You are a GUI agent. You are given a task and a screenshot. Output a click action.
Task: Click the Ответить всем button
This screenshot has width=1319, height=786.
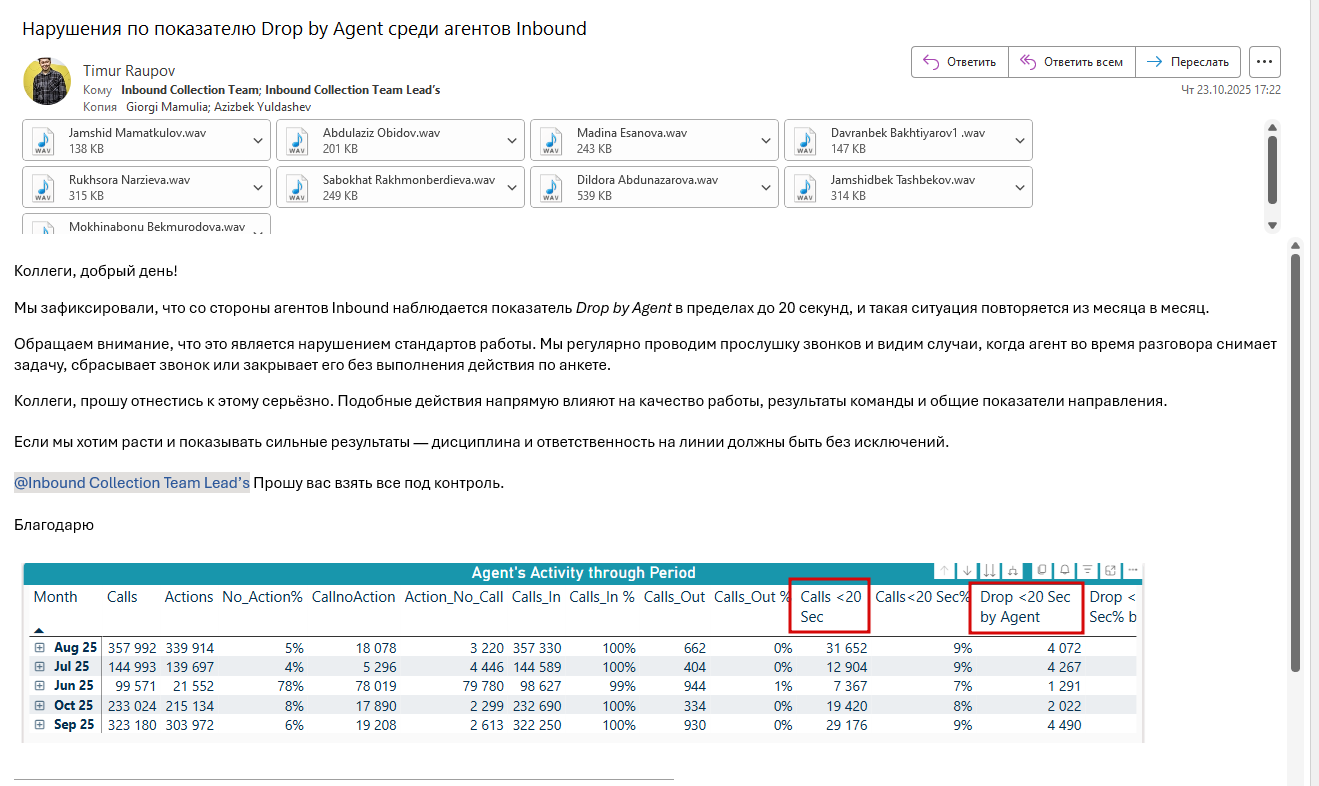[x=1072, y=62]
